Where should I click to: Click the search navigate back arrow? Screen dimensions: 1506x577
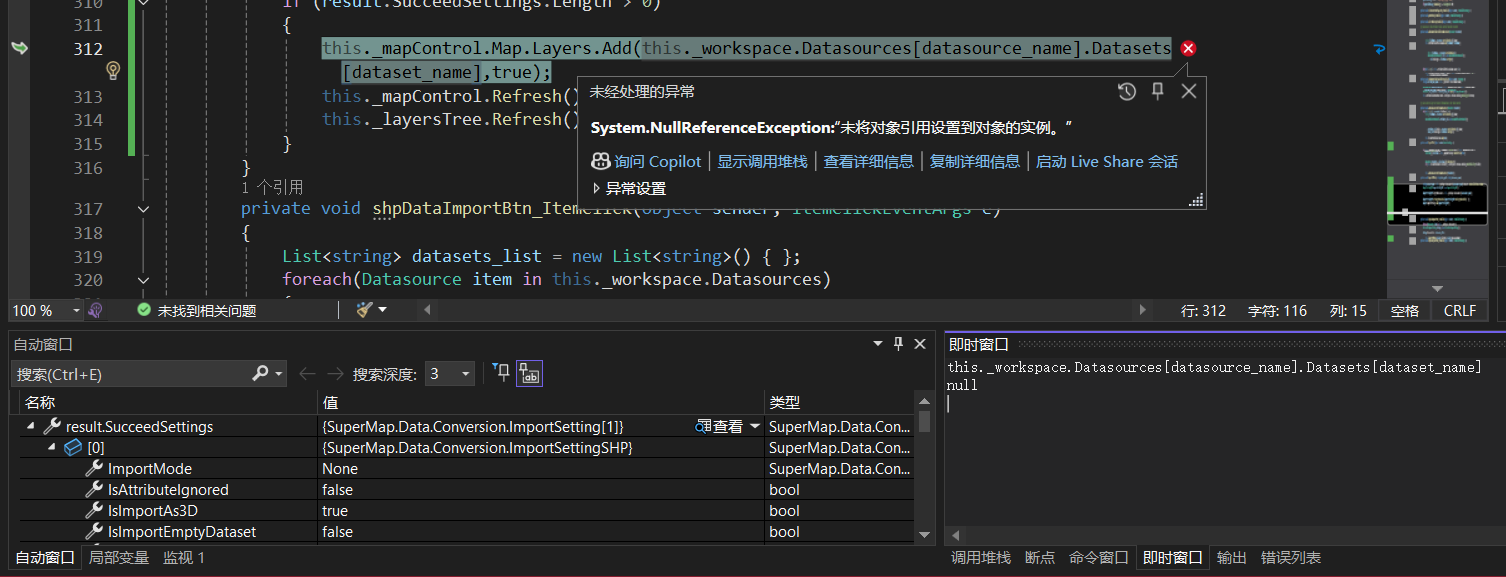(307, 374)
